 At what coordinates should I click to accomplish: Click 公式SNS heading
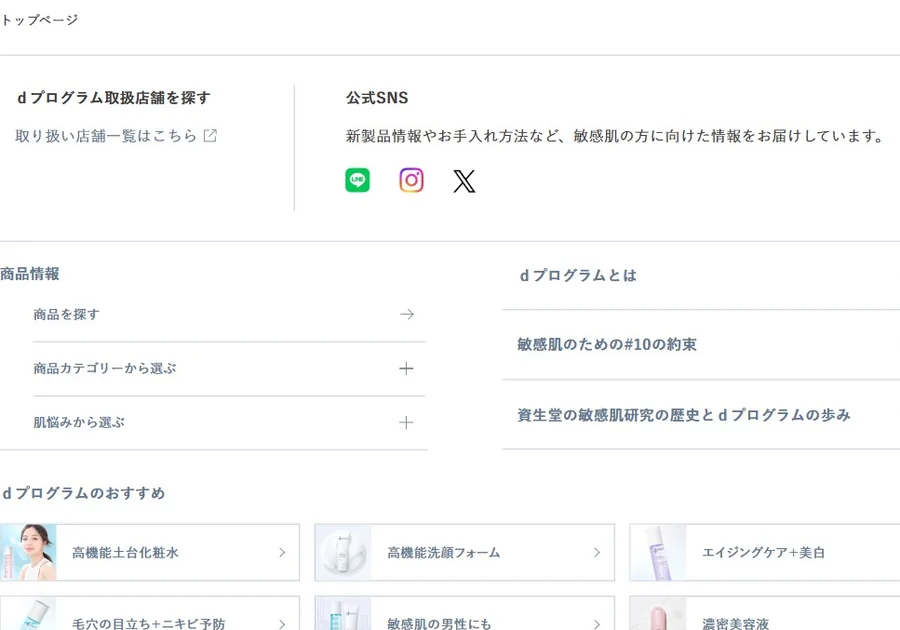coord(377,98)
